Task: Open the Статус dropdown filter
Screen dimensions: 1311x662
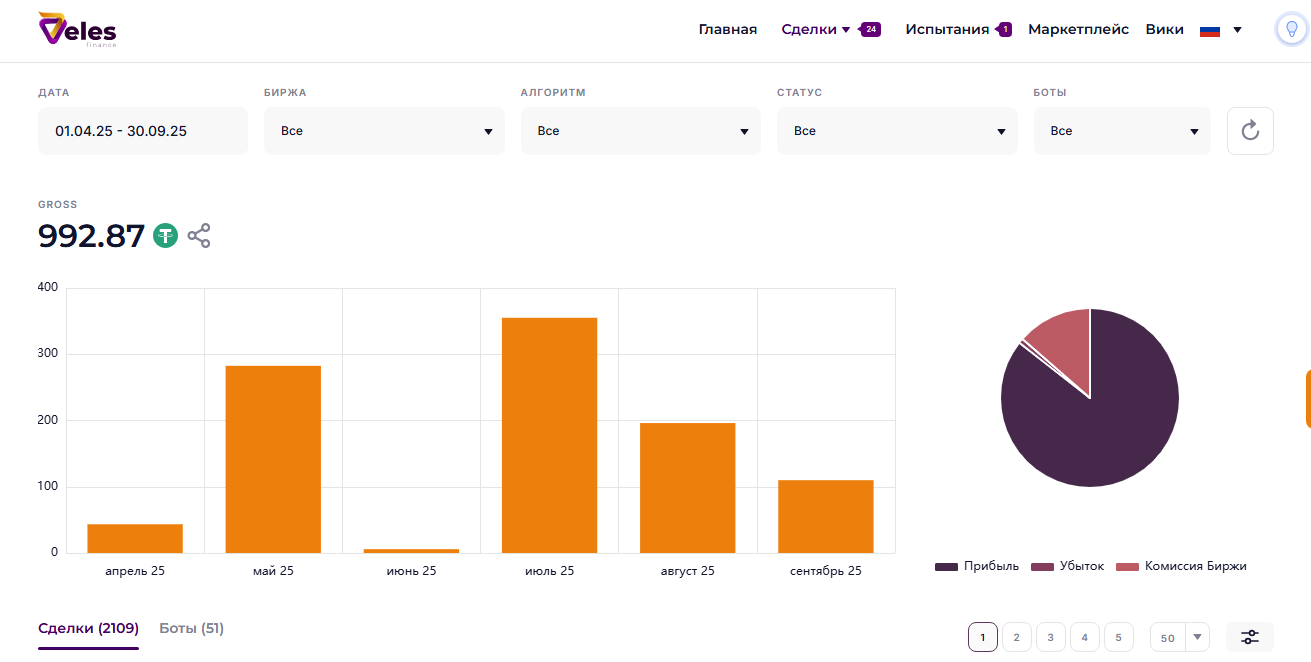Action: click(897, 131)
